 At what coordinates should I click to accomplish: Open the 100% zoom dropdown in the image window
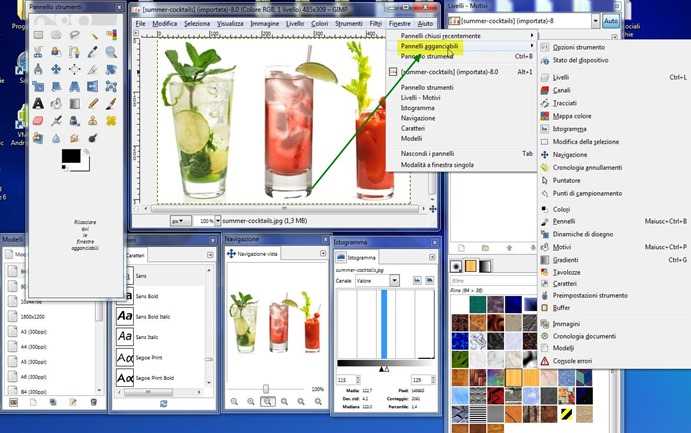click(207, 220)
